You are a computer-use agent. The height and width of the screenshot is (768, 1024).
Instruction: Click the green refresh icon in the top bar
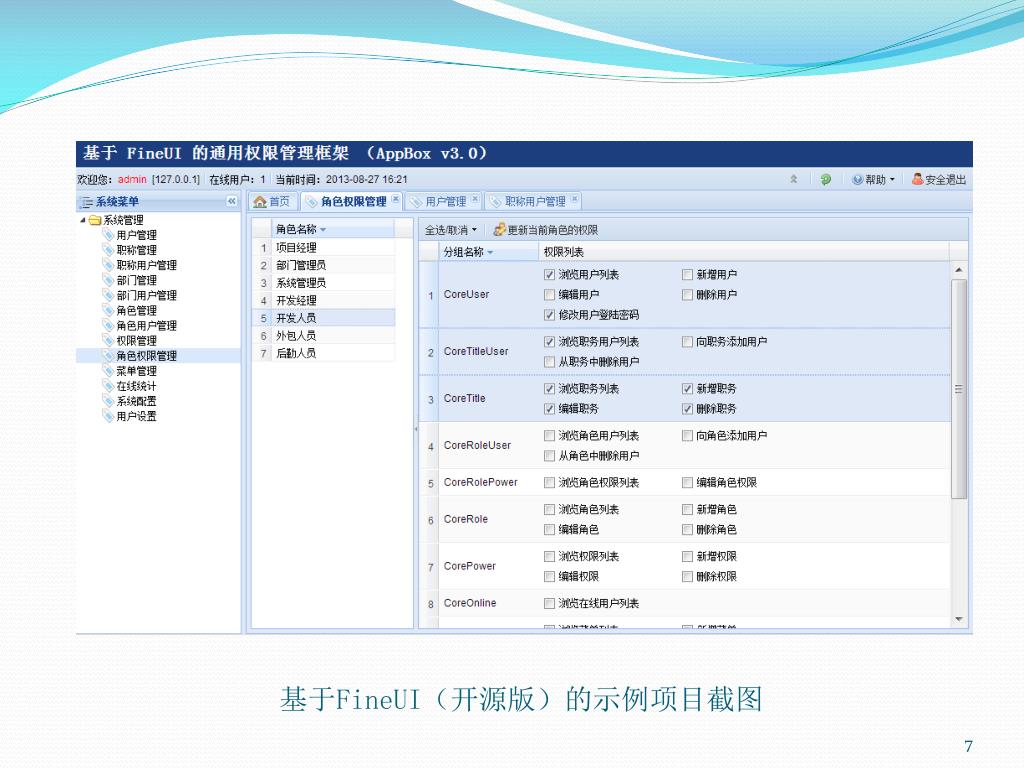coord(825,179)
